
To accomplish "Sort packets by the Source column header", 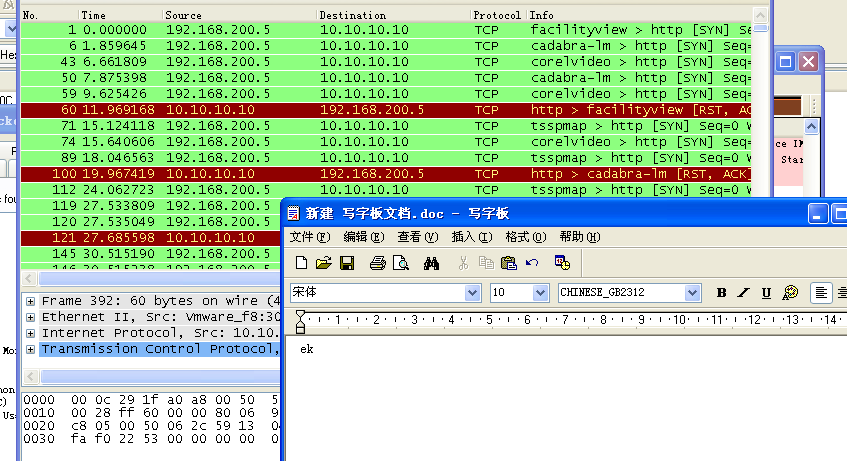I will [239, 15].
